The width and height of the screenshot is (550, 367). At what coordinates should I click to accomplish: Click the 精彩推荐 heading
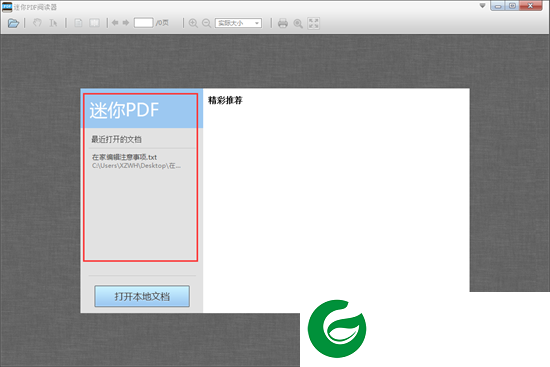tap(225, 100)
